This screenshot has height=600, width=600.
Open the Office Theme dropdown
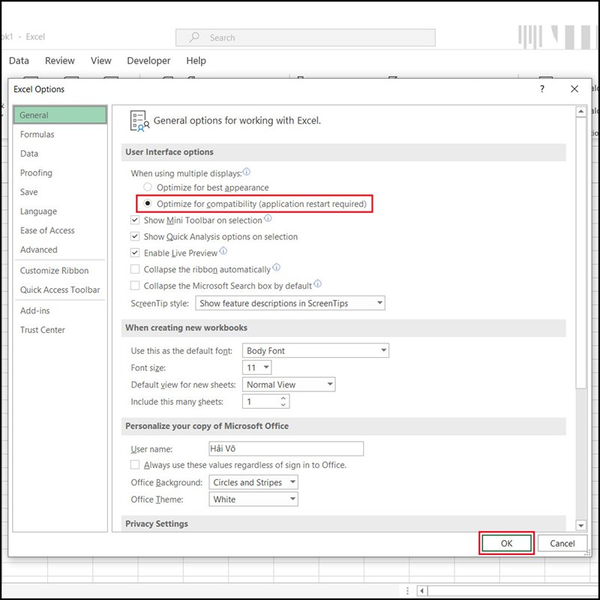pos(254,499)
